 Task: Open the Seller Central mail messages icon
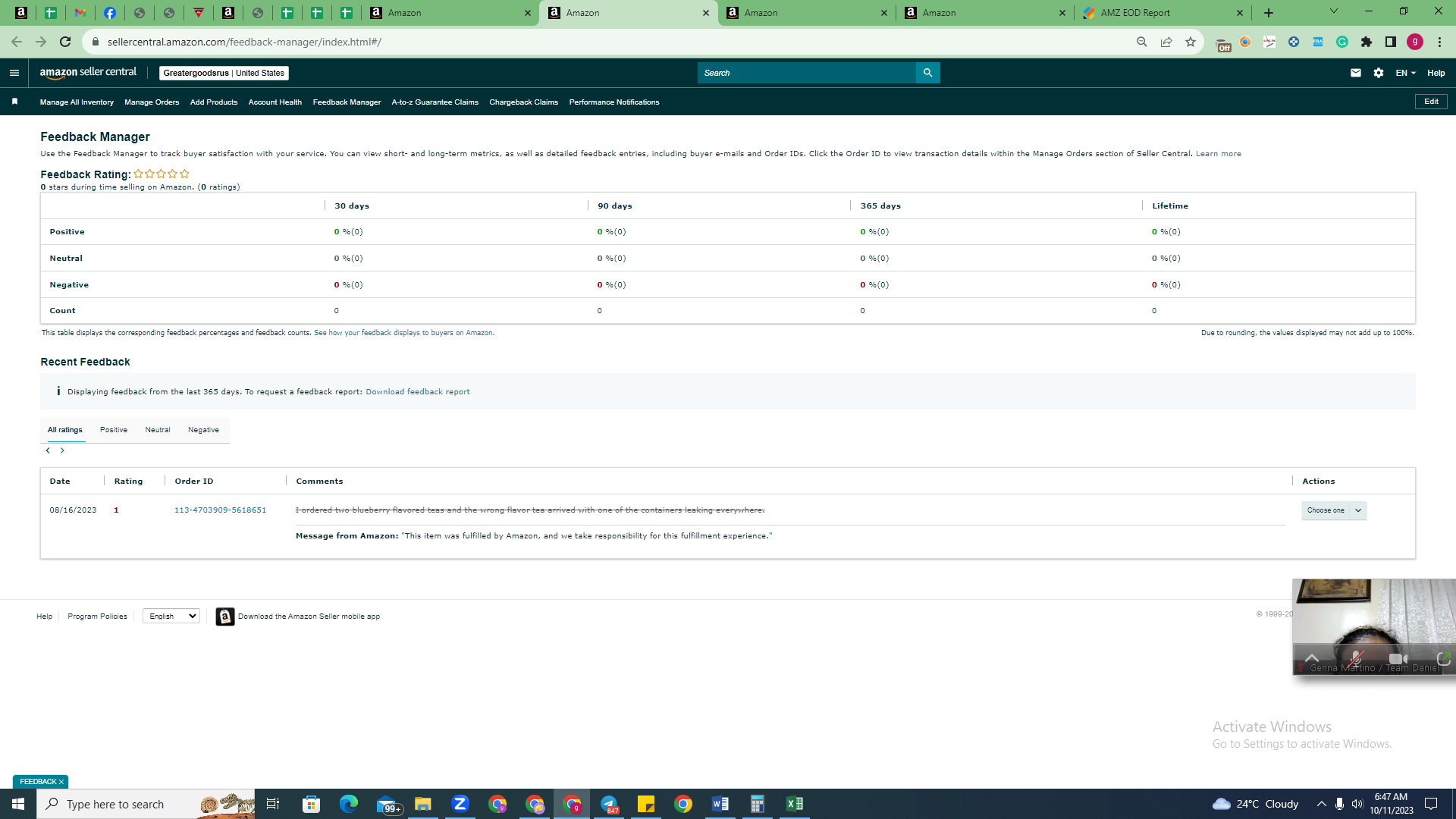point(1356,73)
